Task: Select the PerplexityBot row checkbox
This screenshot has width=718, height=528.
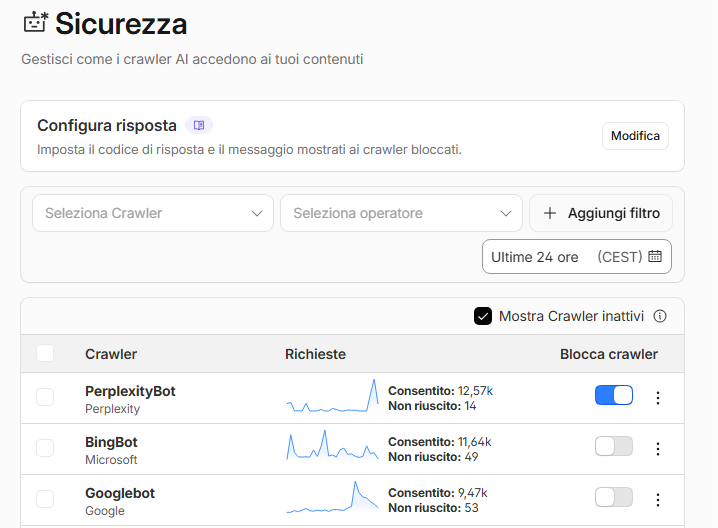Action: (x=45, y=397)
